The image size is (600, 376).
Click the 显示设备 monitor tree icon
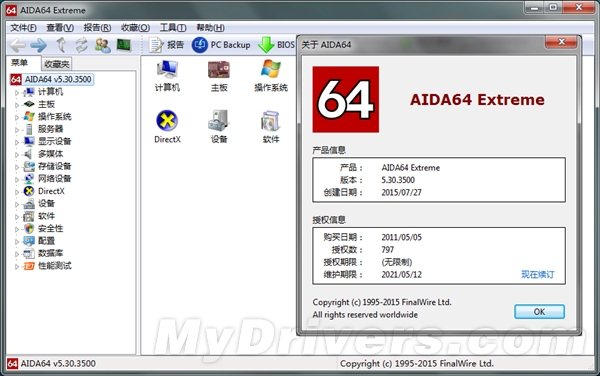[x=29, y=142]
